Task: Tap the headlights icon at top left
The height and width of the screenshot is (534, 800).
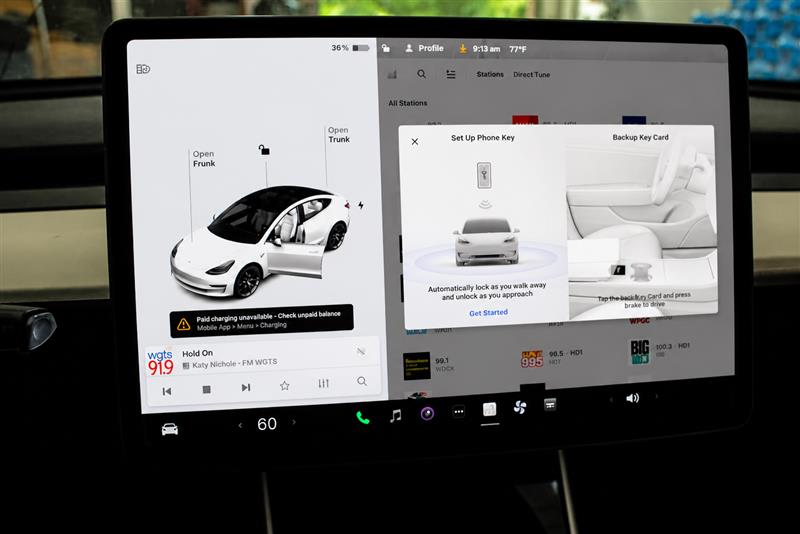Action: coord(143,69)
